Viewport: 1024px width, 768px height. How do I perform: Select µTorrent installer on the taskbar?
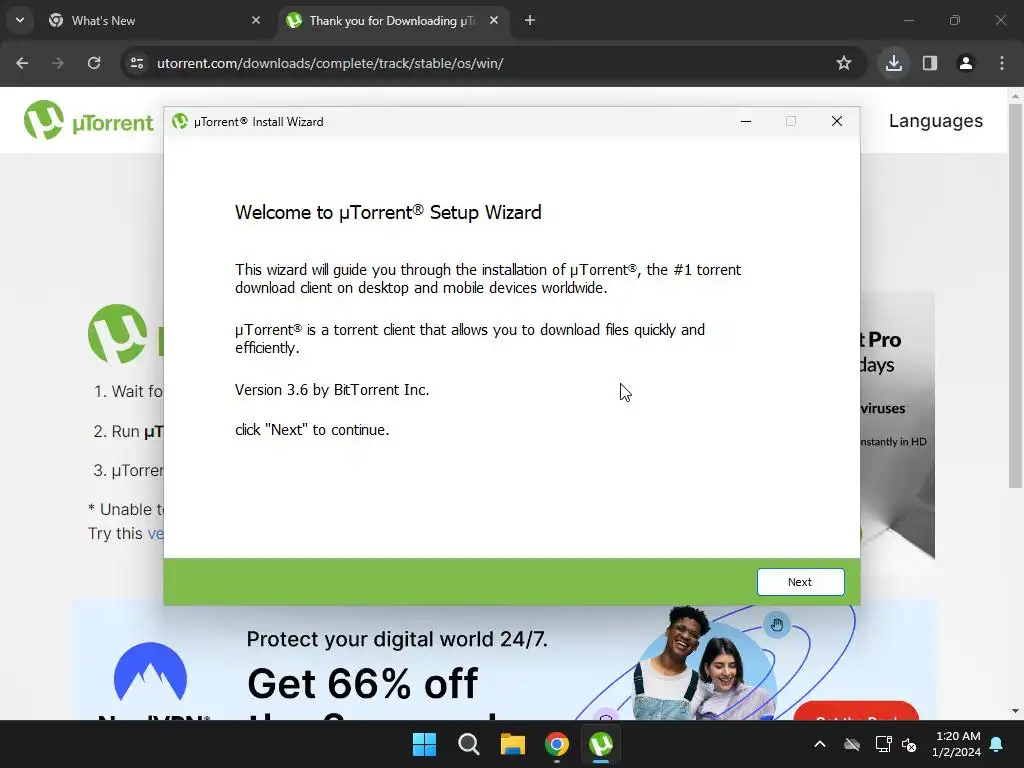point(601,744)
